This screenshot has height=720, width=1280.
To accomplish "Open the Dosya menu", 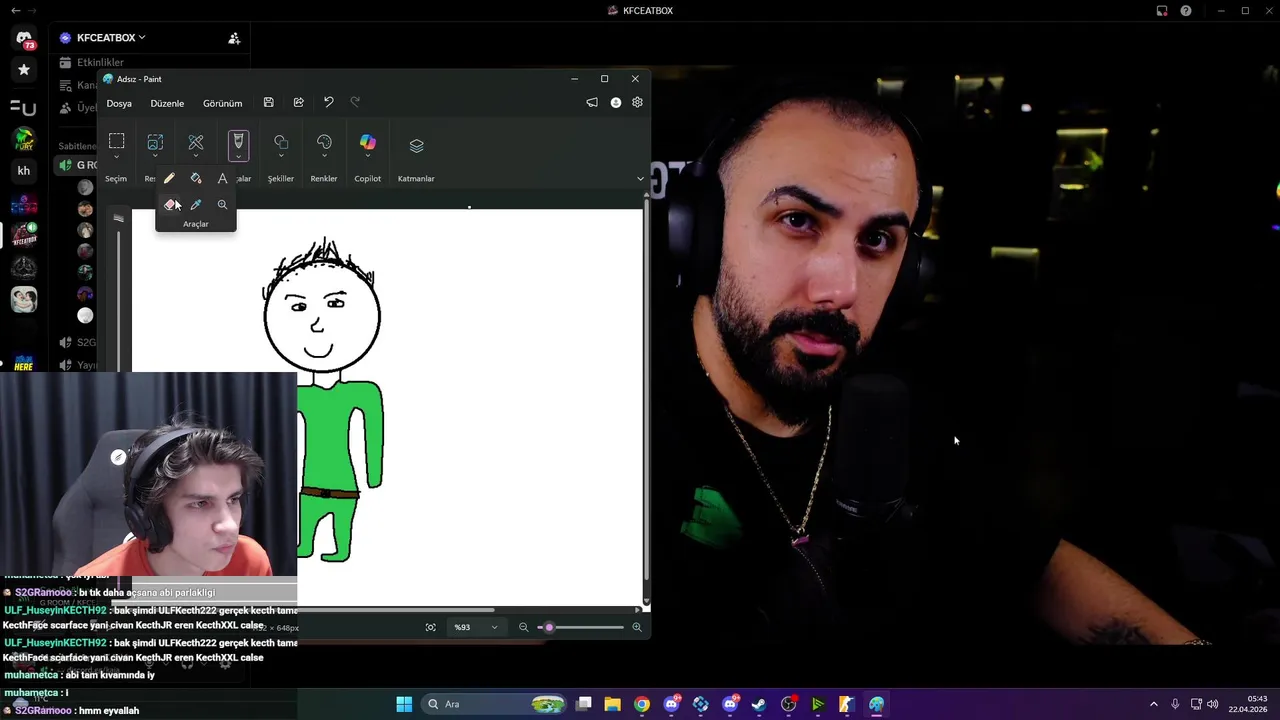I will click(119, 103).
